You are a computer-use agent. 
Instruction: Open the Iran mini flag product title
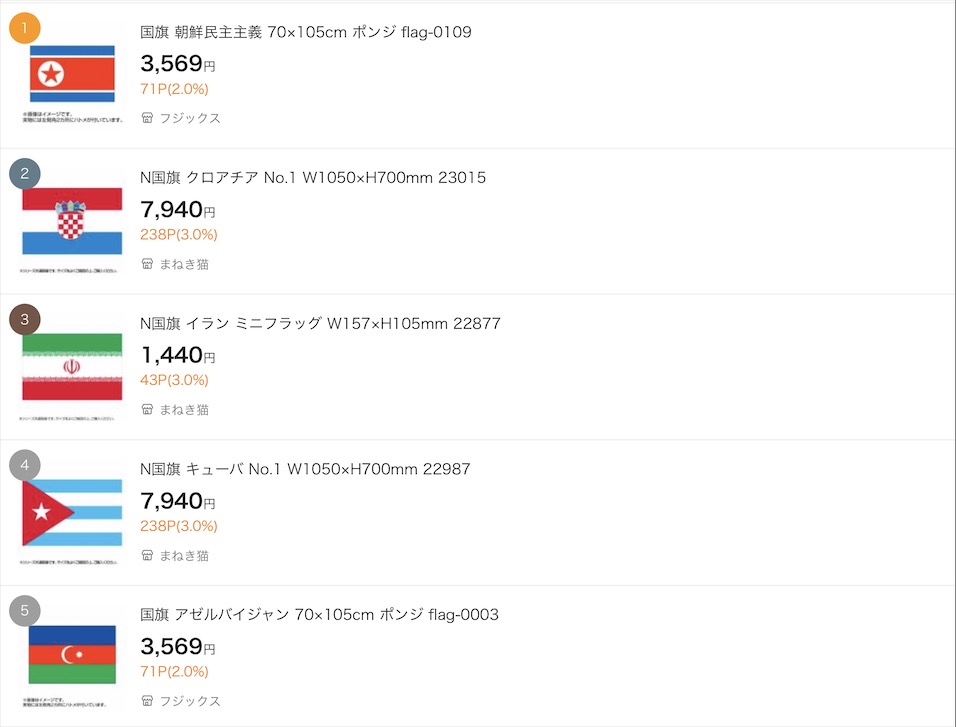coord(320,323)
